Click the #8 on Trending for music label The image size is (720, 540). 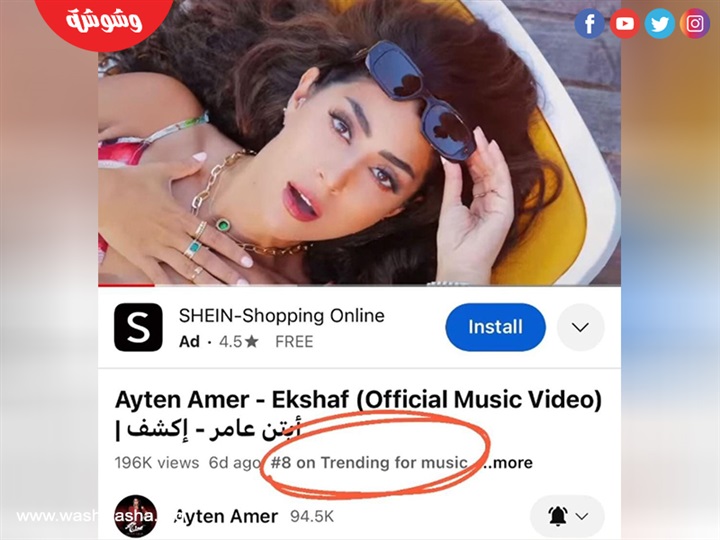pos(369,462)
